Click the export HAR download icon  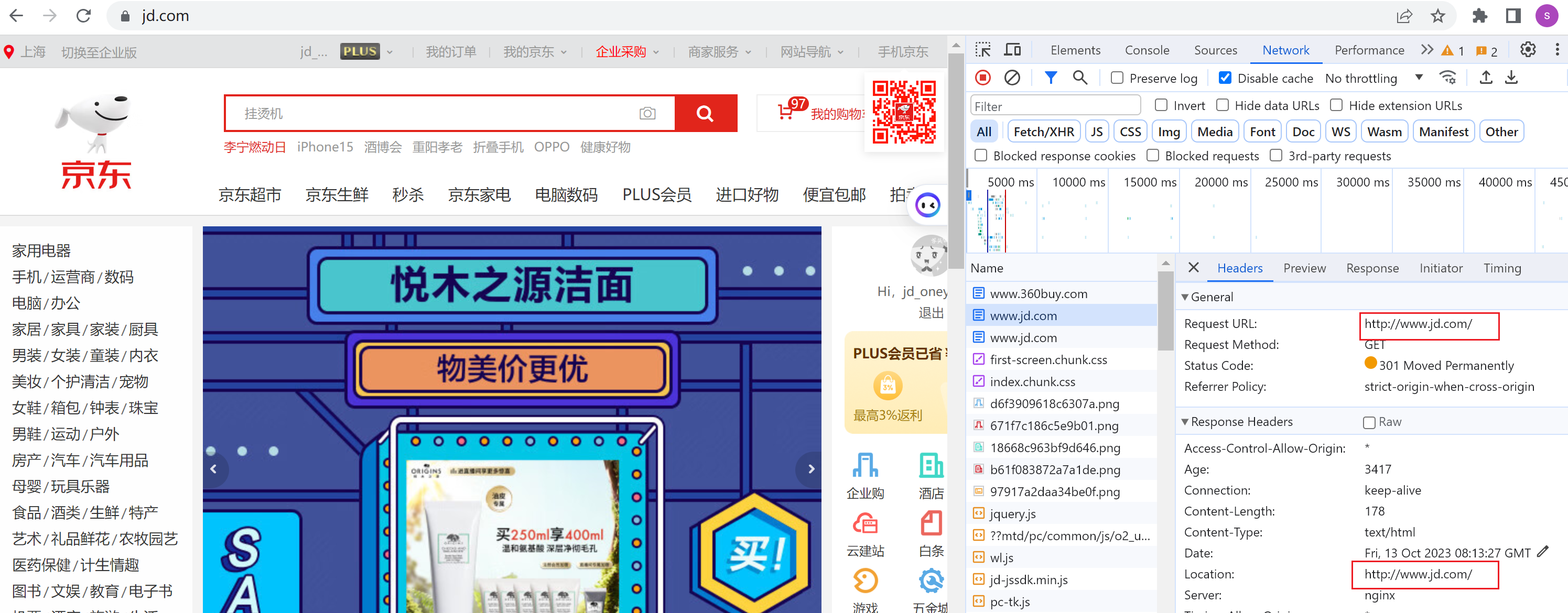[x=1511, y=78]
